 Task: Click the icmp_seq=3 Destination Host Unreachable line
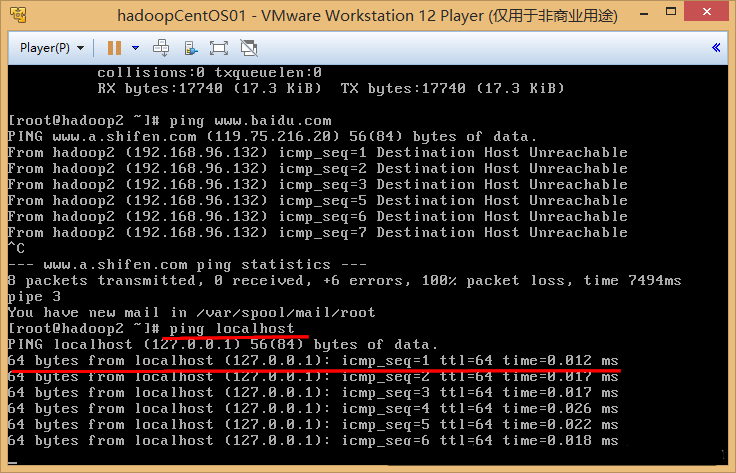coord(318,184)
